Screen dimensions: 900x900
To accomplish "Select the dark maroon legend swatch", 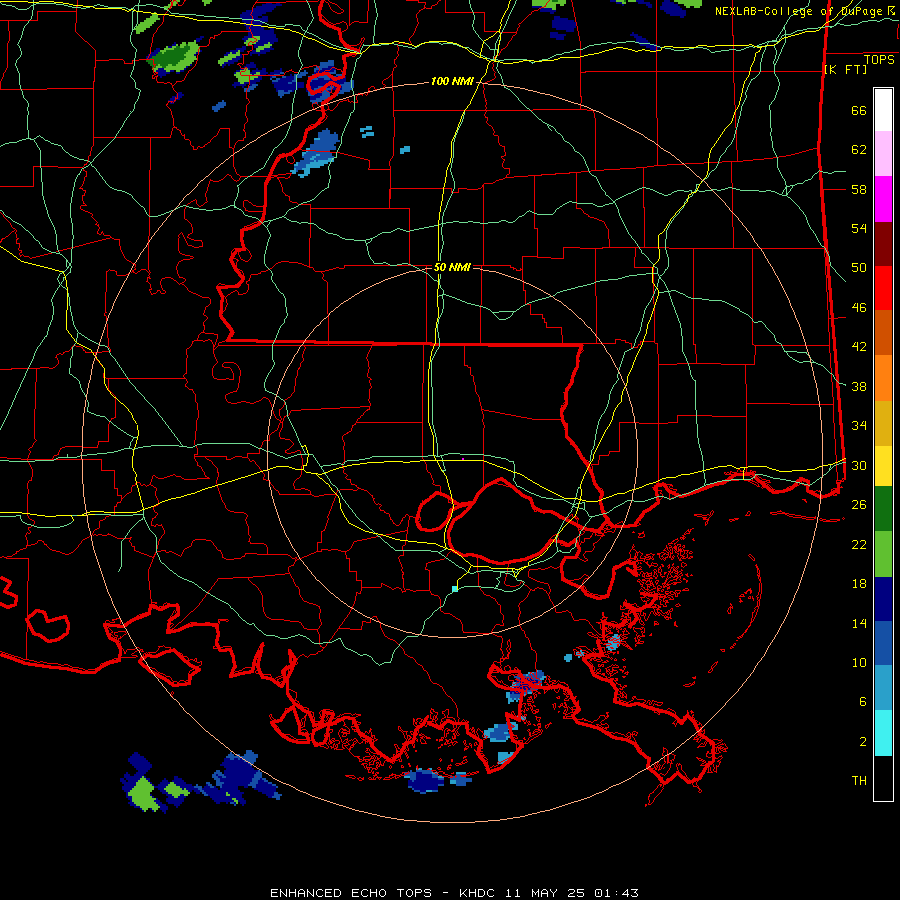I will (883, 245).
